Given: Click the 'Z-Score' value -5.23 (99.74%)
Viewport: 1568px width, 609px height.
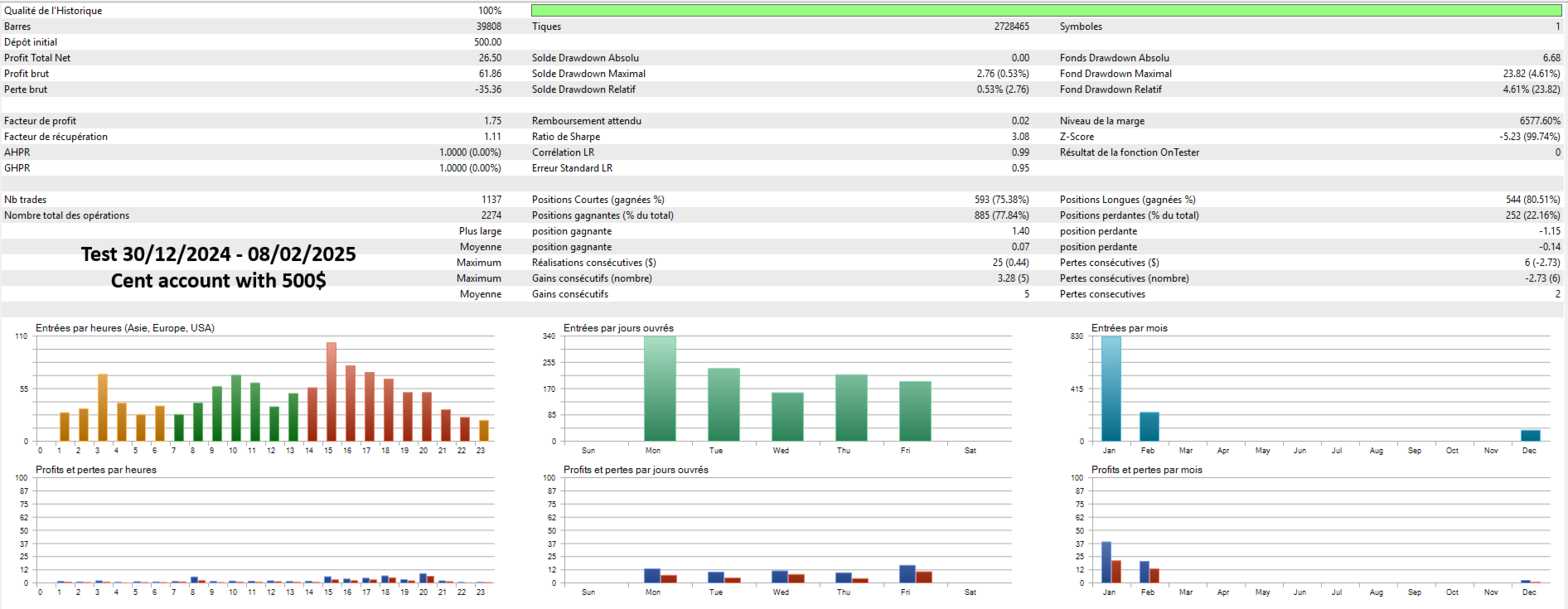Looking at the screenshot, I should coord(1530,137).
